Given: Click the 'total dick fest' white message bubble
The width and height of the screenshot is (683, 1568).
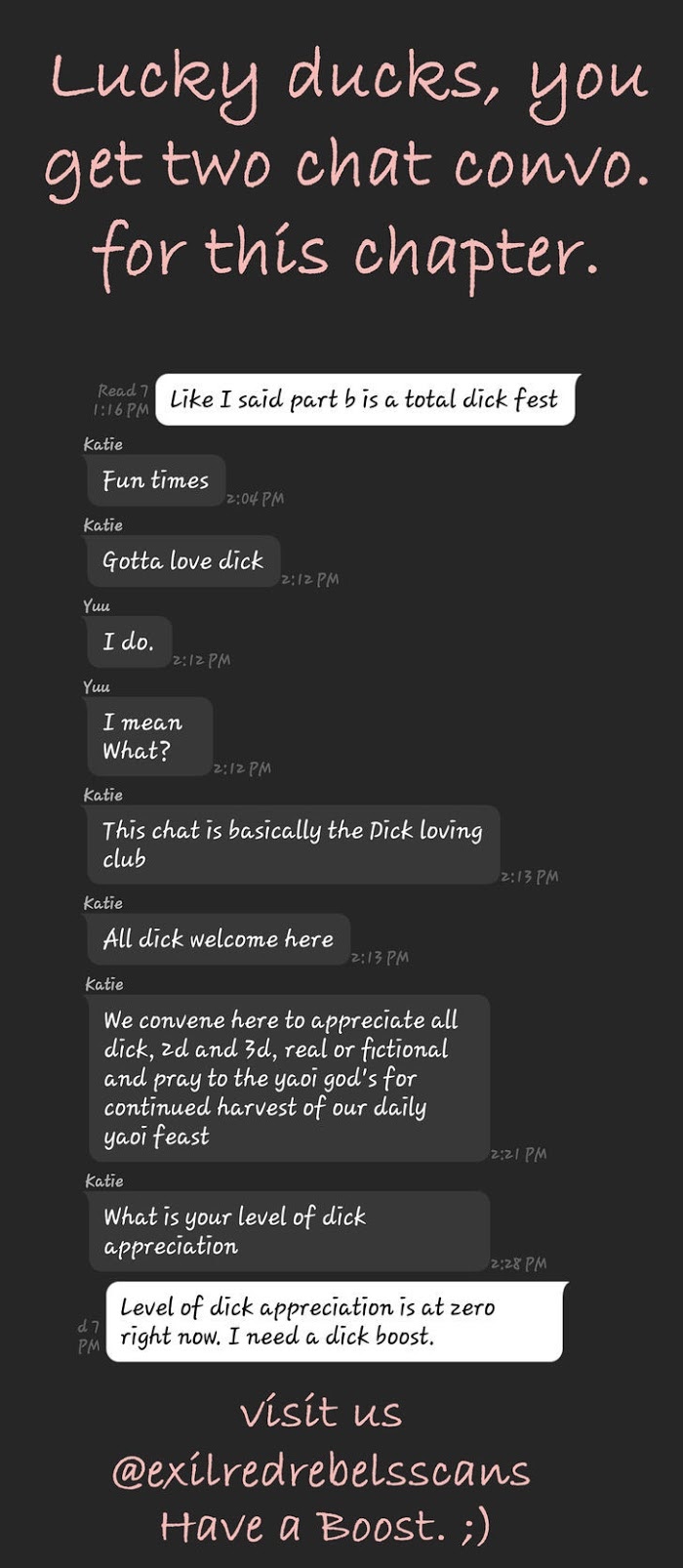Looking at the screenshot, I should click(x=366, y=399).
